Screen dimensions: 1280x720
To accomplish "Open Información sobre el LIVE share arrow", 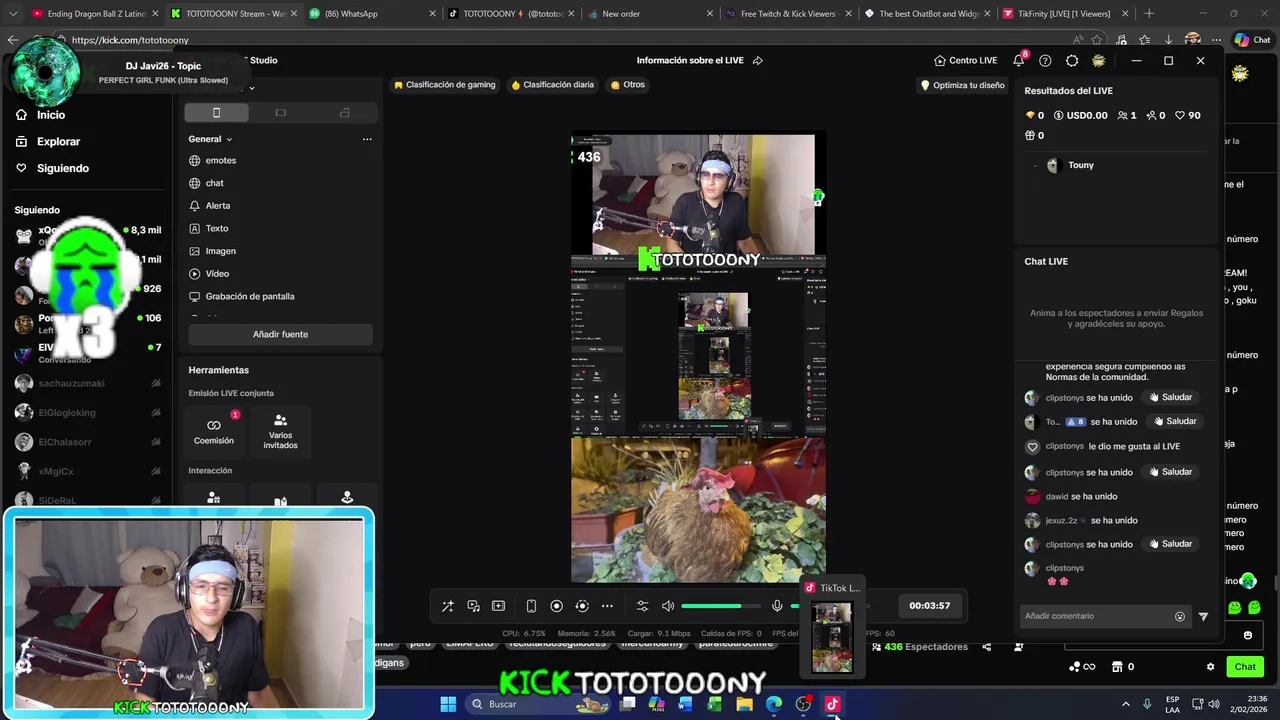I will pyautogui.click(x=758, y=60).
